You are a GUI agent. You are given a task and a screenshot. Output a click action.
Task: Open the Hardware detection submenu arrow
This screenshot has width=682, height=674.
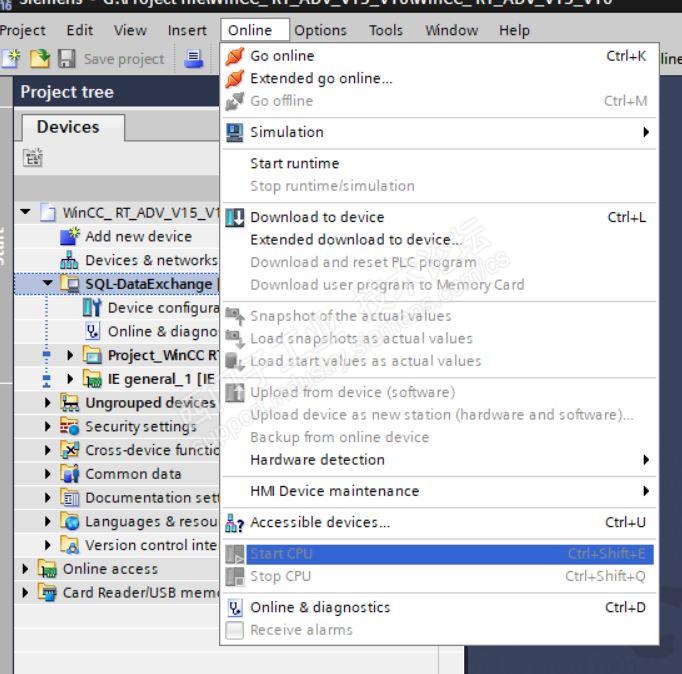tap(646, 460)
